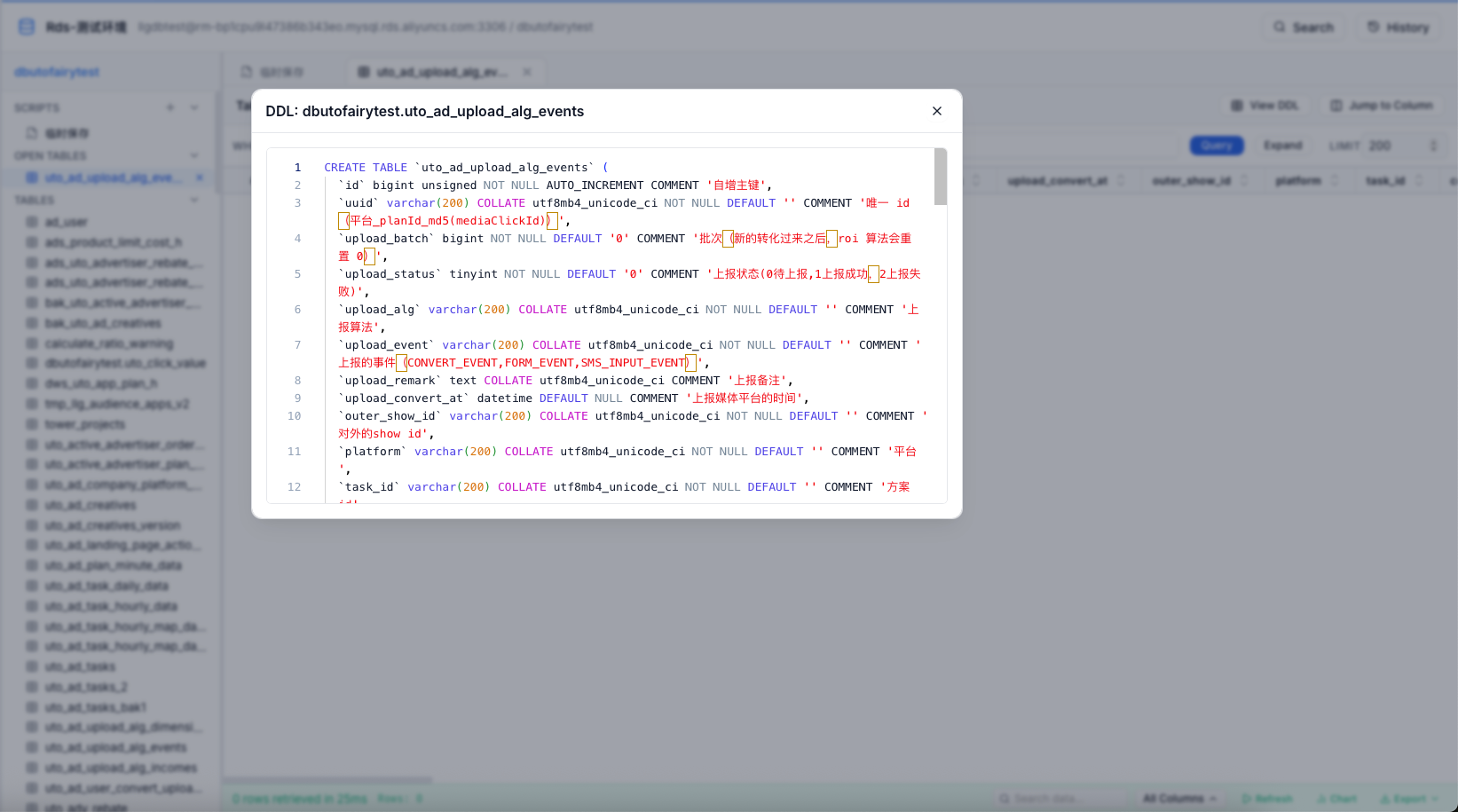1458x812 pixels.
Task: Click the Rds database icon top-left
Action: 25,26
